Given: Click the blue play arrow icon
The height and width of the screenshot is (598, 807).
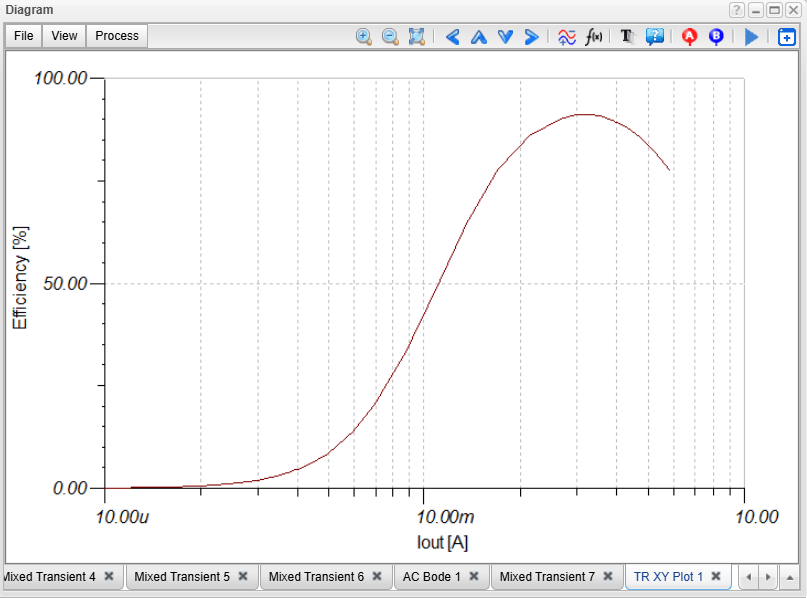Looking at the screenshot, I should (752, 37).
